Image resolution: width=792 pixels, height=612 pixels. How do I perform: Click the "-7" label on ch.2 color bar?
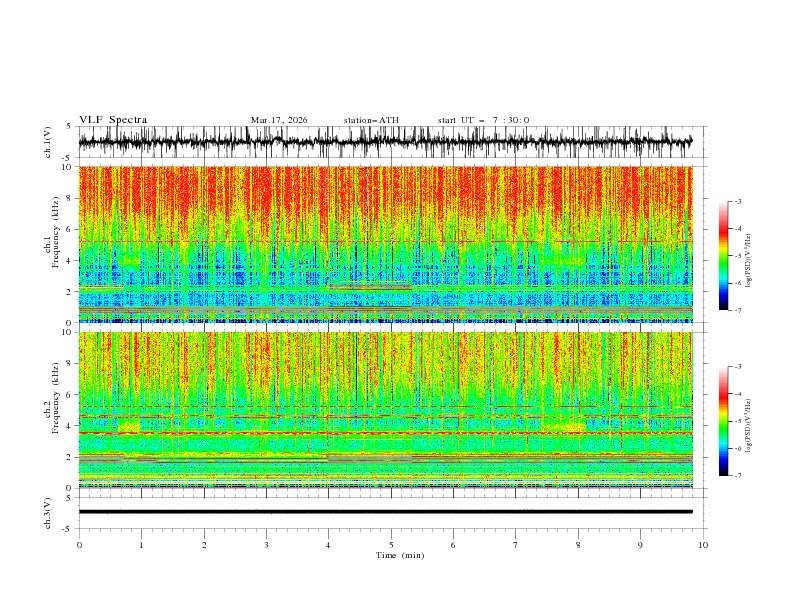click(x=737, y=476)
